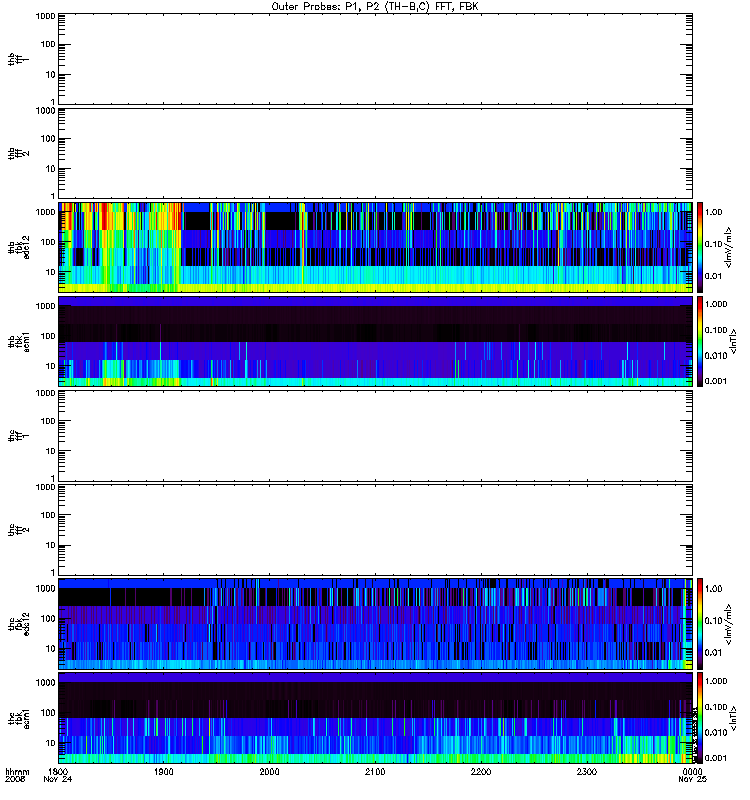Click the 0.10 value on thc edc12 color bar
This screenshot has height=800, width=750.
coord(713,620)
